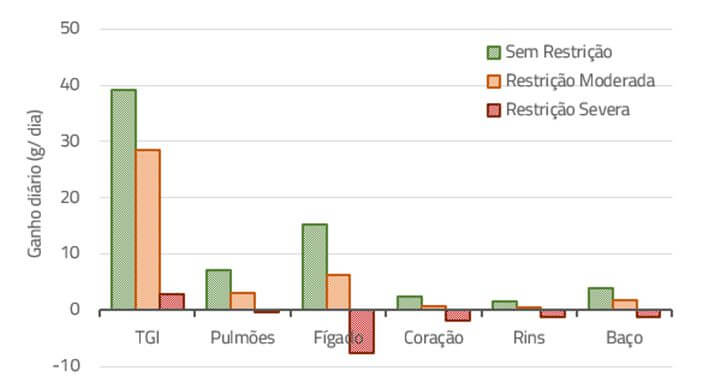This screenshot has width=720, height=388.
Task: Click the red Restrição Severa legend swatch
Action: tap(494, 110)
